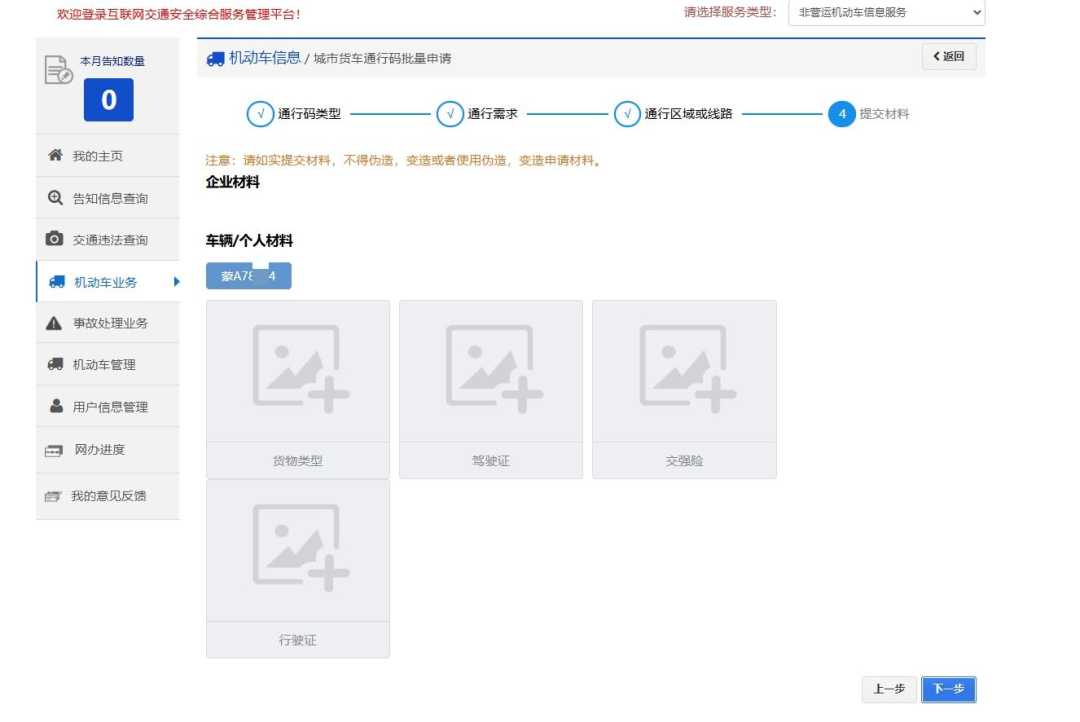Click the user icon for 用户信息管理
Screen dimensions: 1080x722
(56, 406)
